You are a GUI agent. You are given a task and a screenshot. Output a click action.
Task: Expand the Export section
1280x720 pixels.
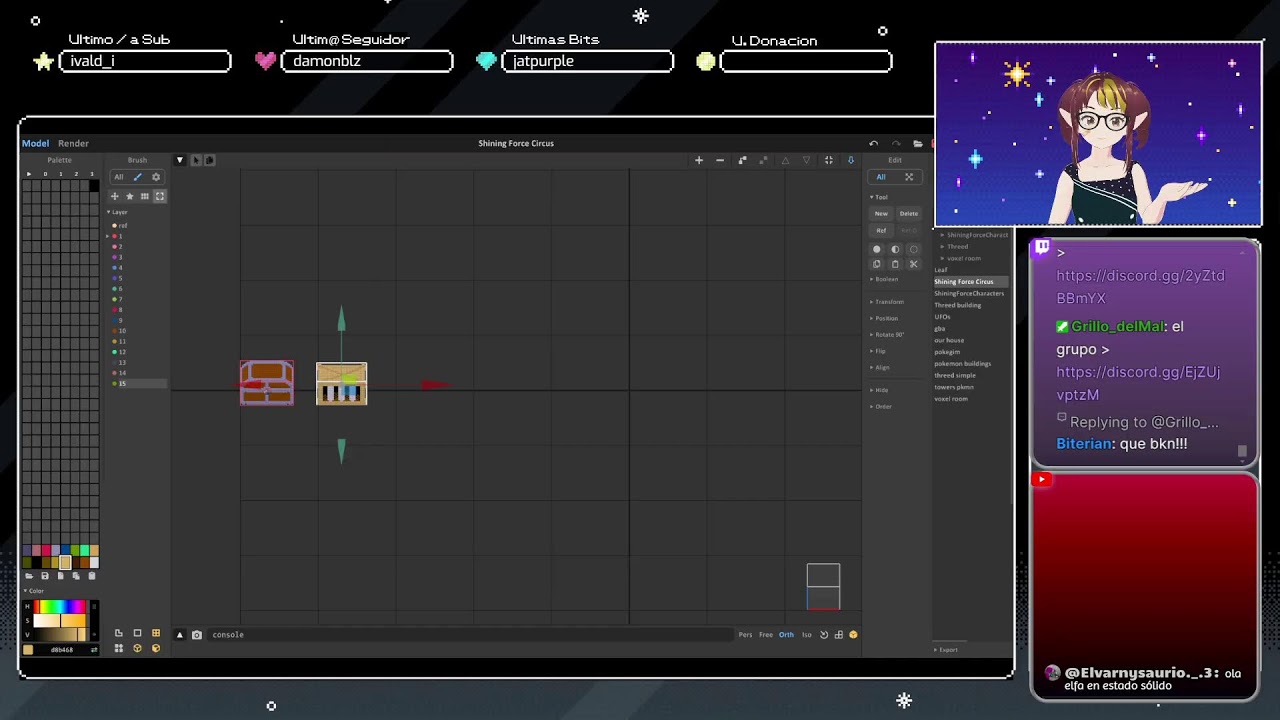point(946,650)
